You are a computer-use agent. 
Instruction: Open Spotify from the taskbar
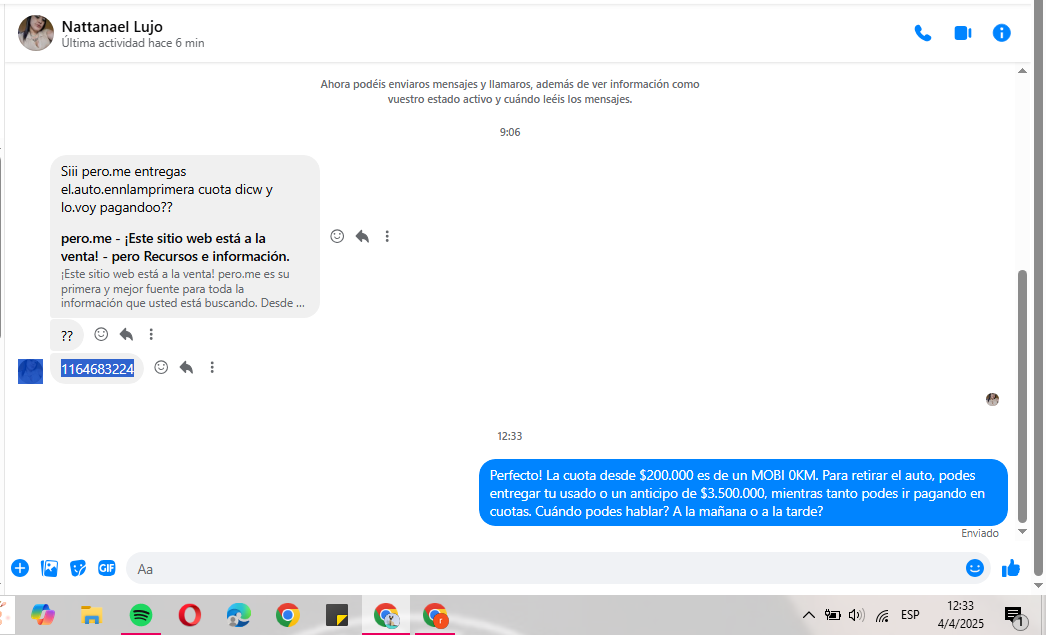140,615
